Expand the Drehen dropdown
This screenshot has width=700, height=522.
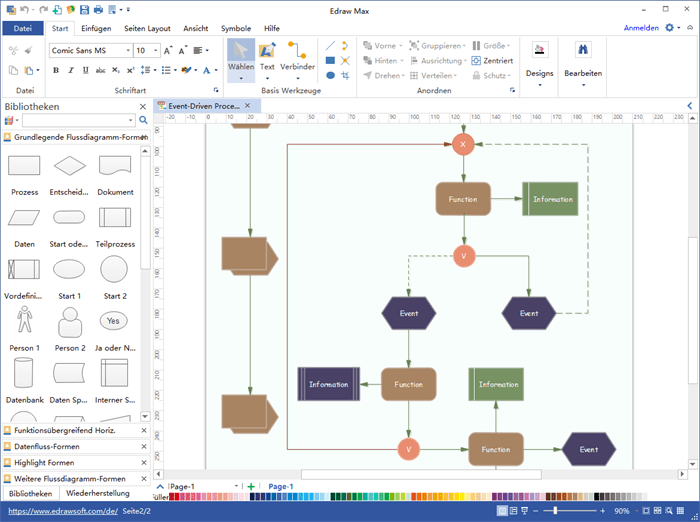(403, 76)
